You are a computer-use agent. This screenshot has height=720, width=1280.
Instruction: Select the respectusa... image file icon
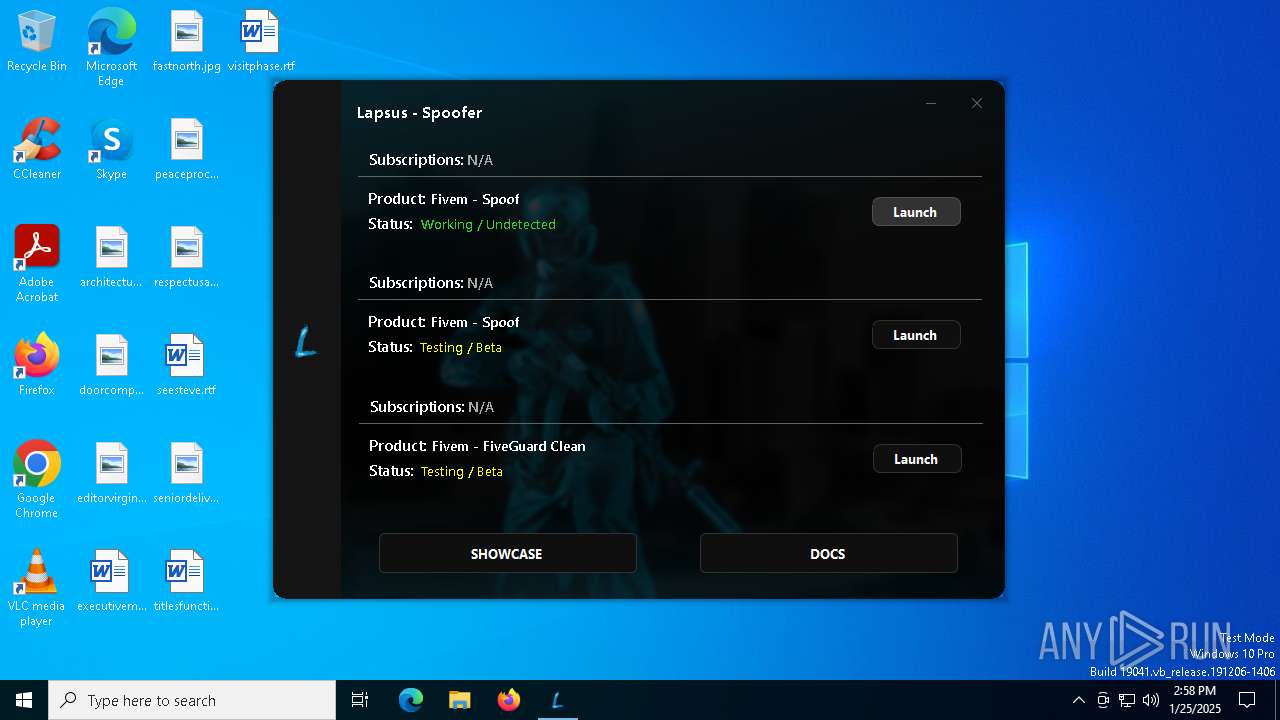point(187,258)
